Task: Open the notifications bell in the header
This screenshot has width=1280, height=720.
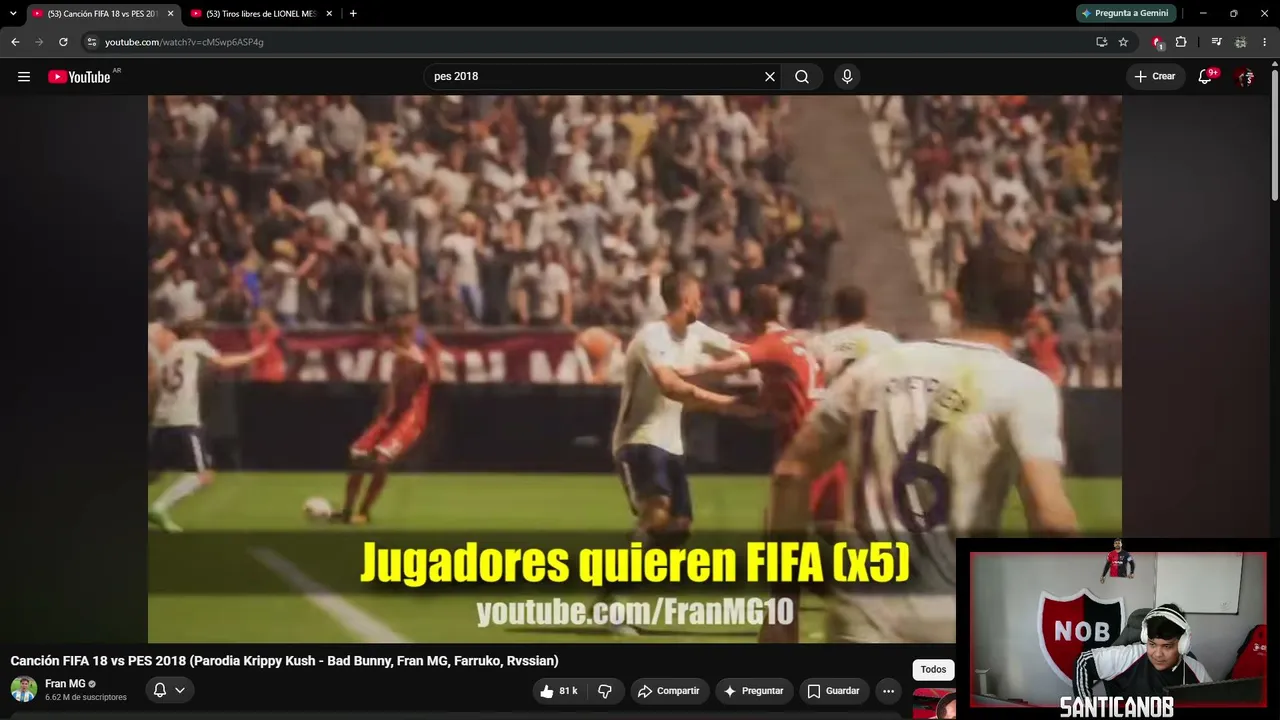Action: coord(1205,77)
